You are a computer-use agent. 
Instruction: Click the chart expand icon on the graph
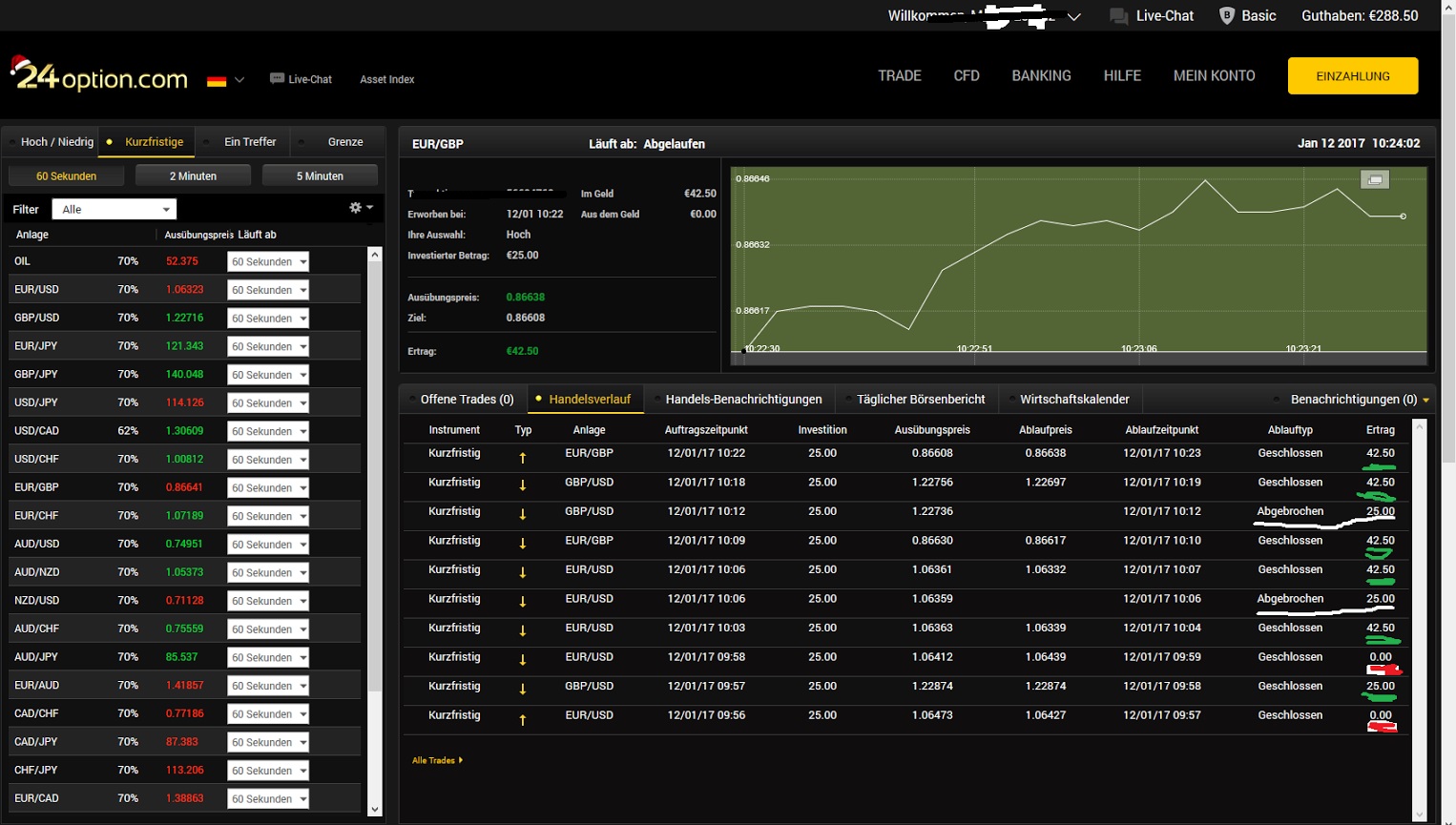pos(1374,180)
